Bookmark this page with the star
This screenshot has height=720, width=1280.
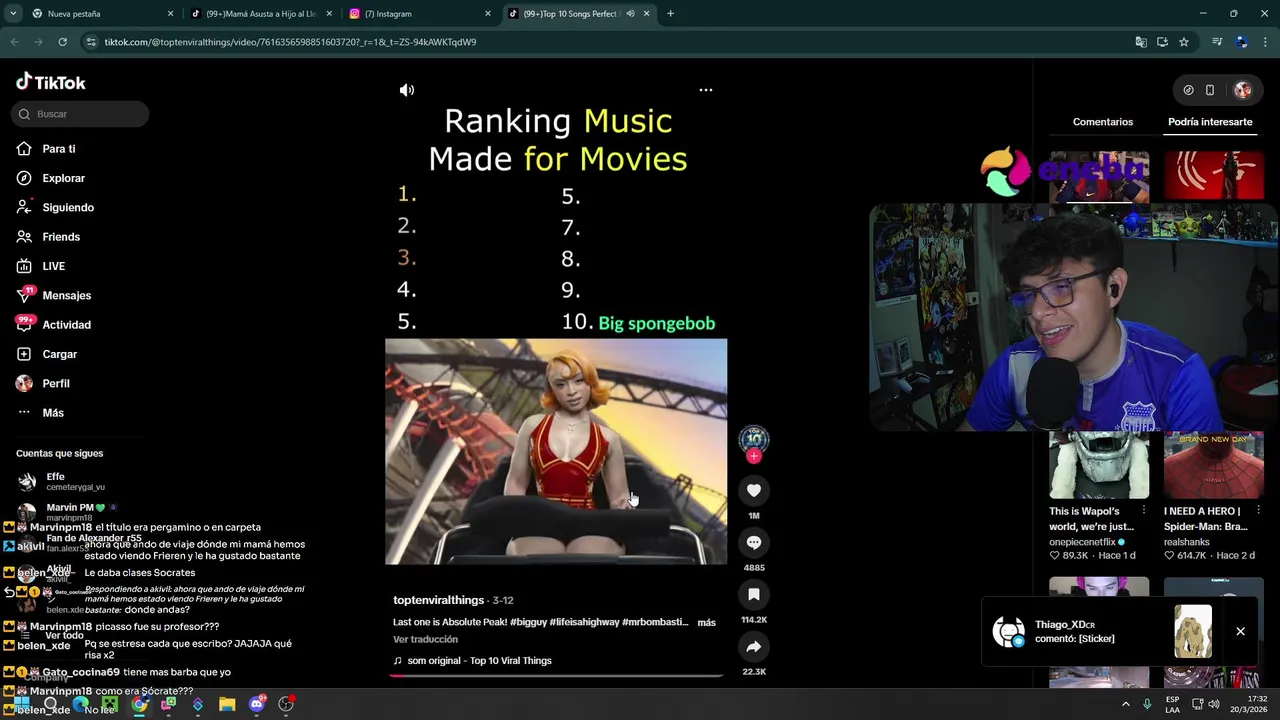pyautogui.click(x=1184, y=42)
